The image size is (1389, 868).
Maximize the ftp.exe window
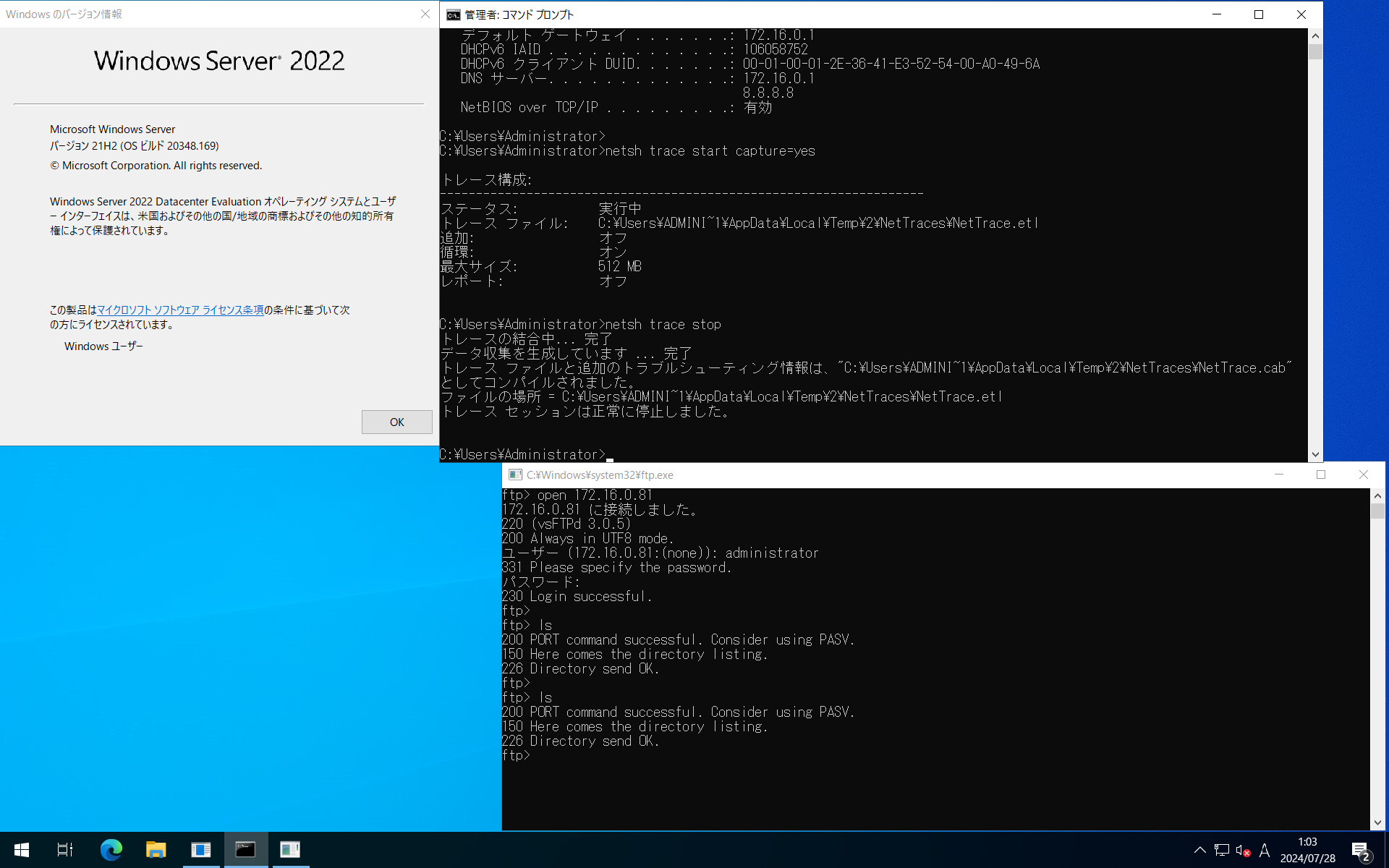[x=1321, y=475]
